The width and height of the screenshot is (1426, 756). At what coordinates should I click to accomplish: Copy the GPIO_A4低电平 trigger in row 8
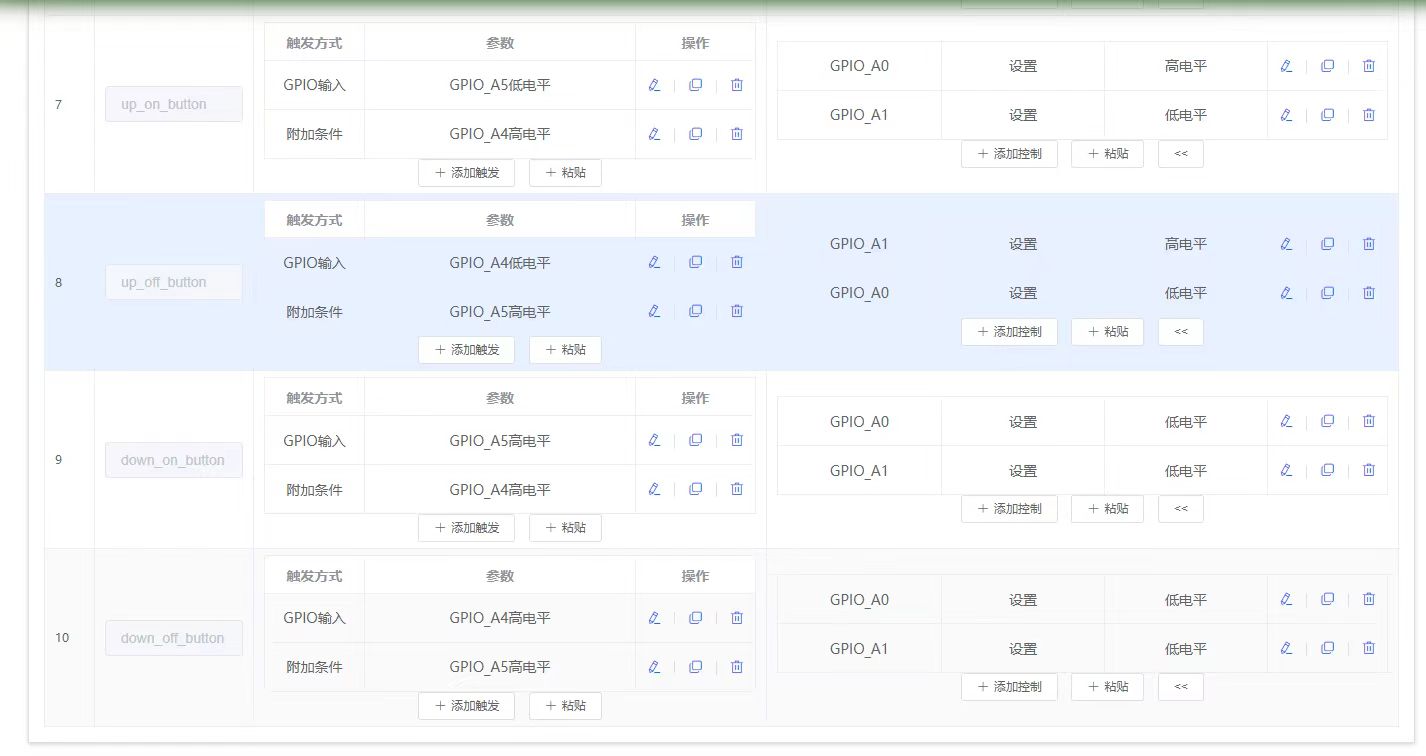click(x=695, y=262)
